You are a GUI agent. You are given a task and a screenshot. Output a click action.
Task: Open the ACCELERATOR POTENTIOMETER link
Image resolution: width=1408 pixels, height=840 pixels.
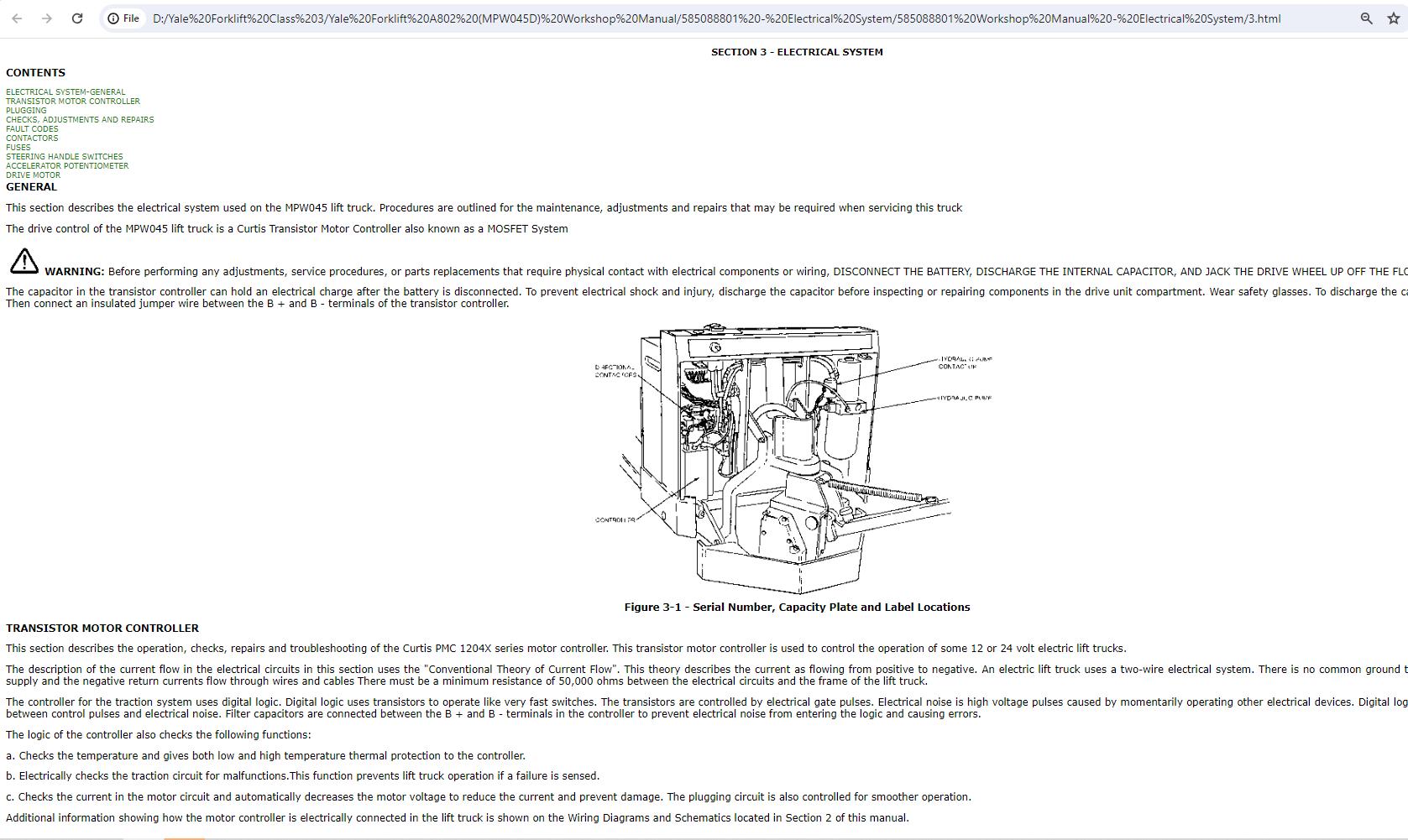click(x=67, y=166)
